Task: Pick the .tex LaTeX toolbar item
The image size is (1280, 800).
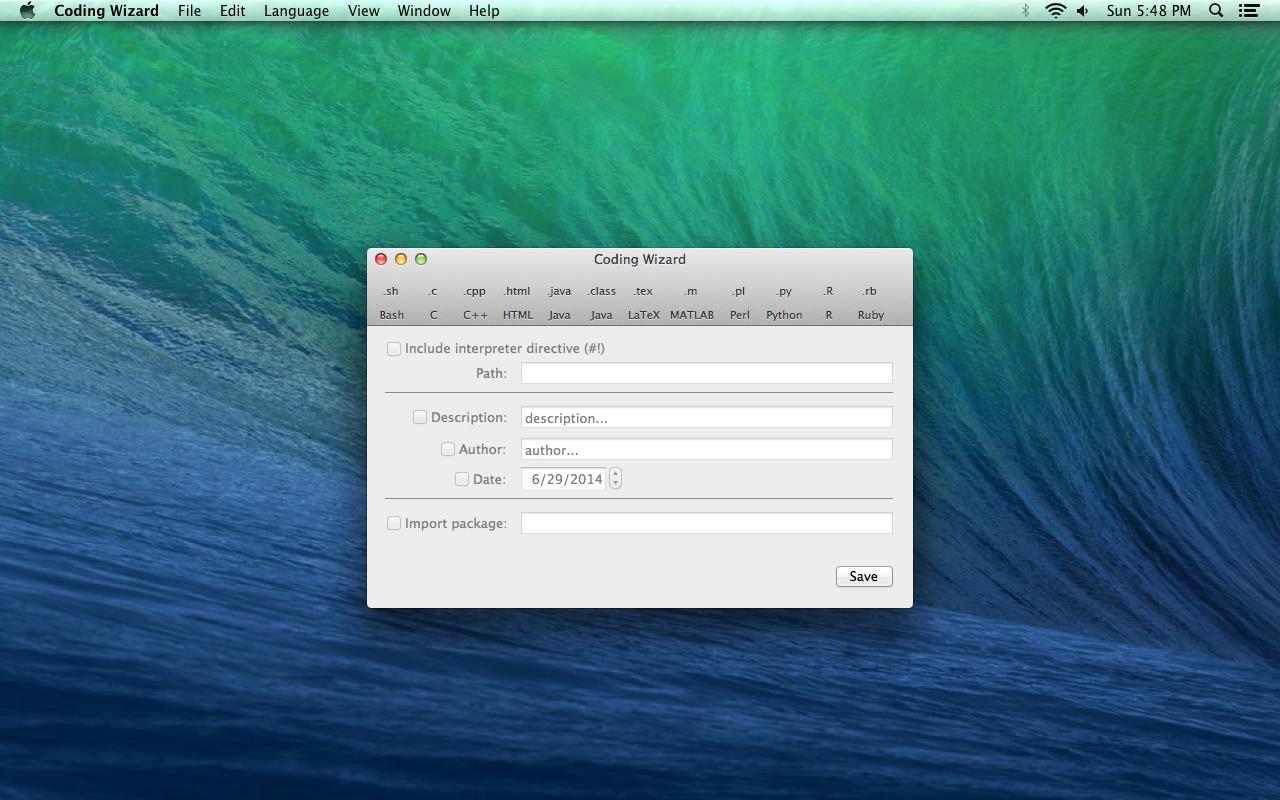Action: pyautogui.click(x=643, y=302)
